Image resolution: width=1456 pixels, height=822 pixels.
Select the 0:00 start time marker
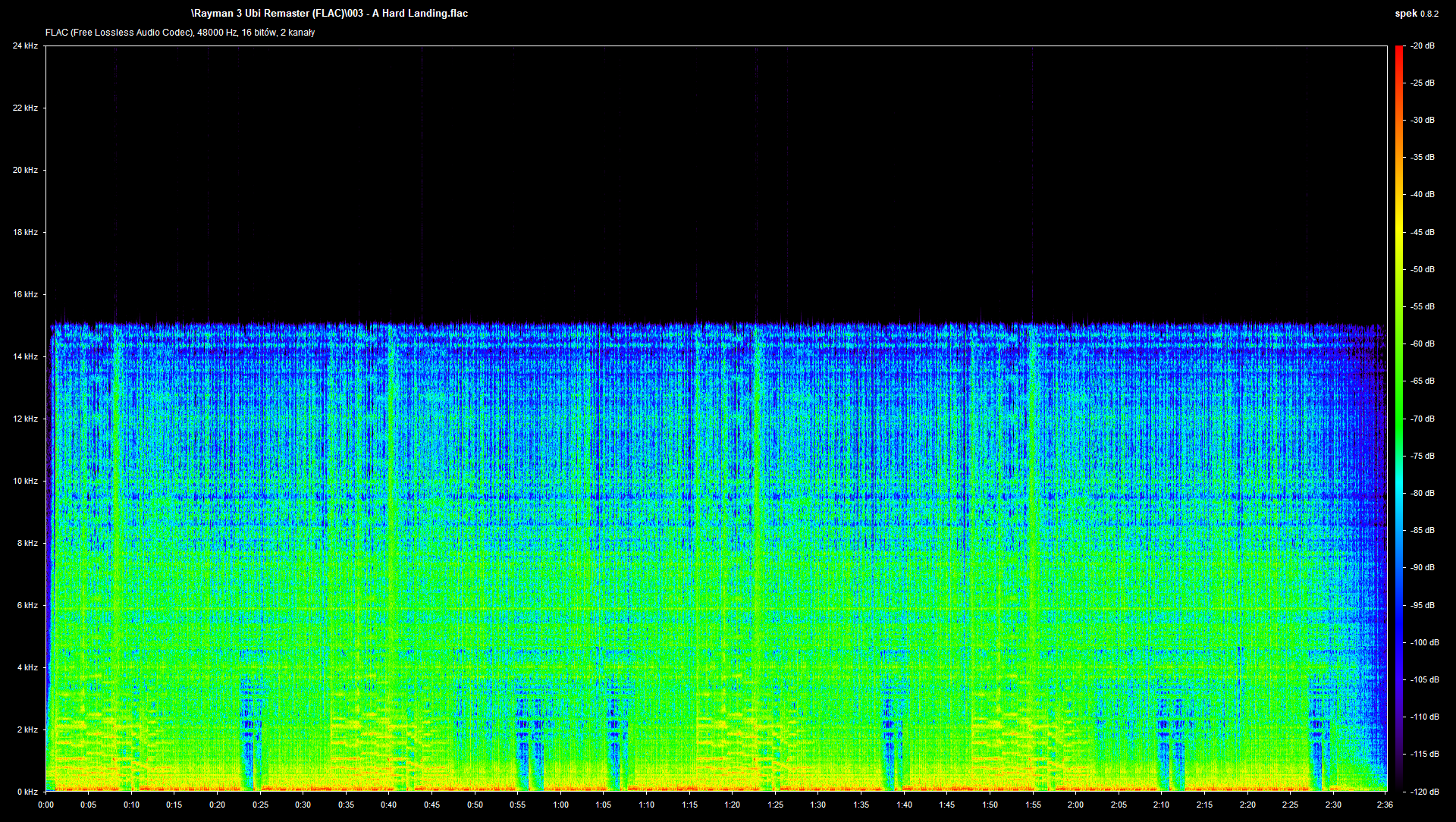45,805
